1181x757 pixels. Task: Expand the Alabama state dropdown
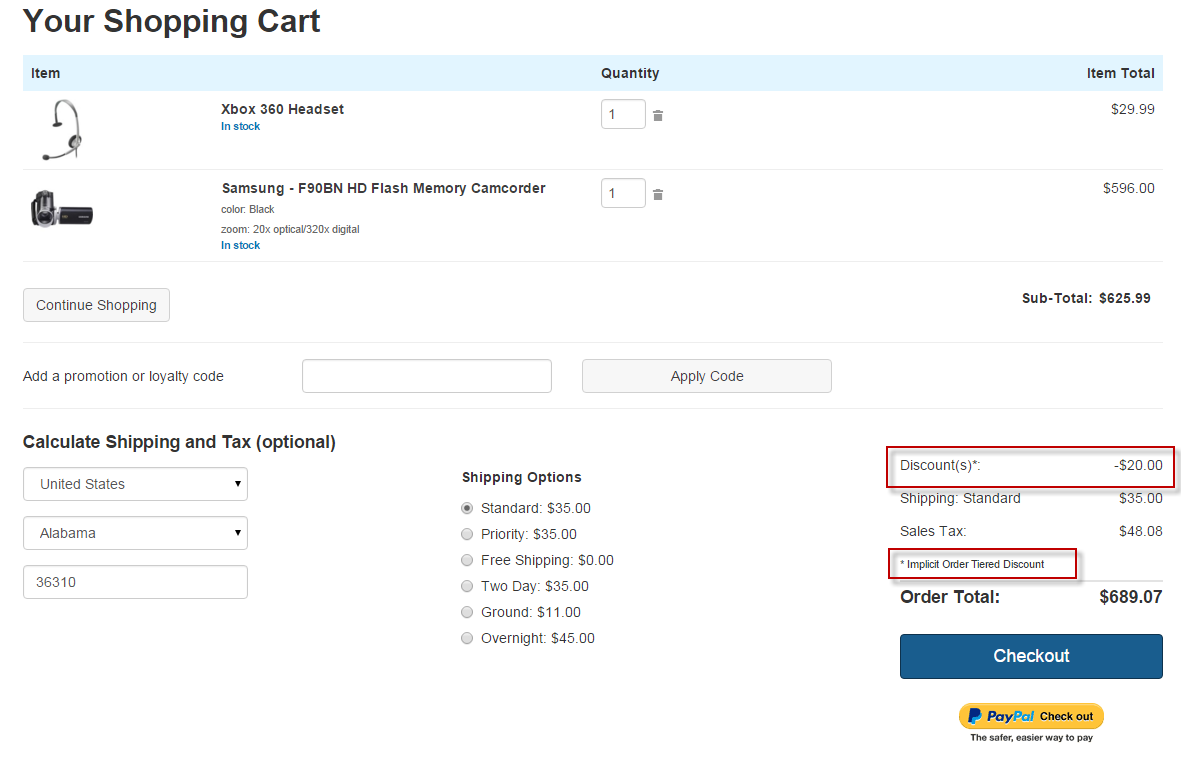tap(135, 533)
